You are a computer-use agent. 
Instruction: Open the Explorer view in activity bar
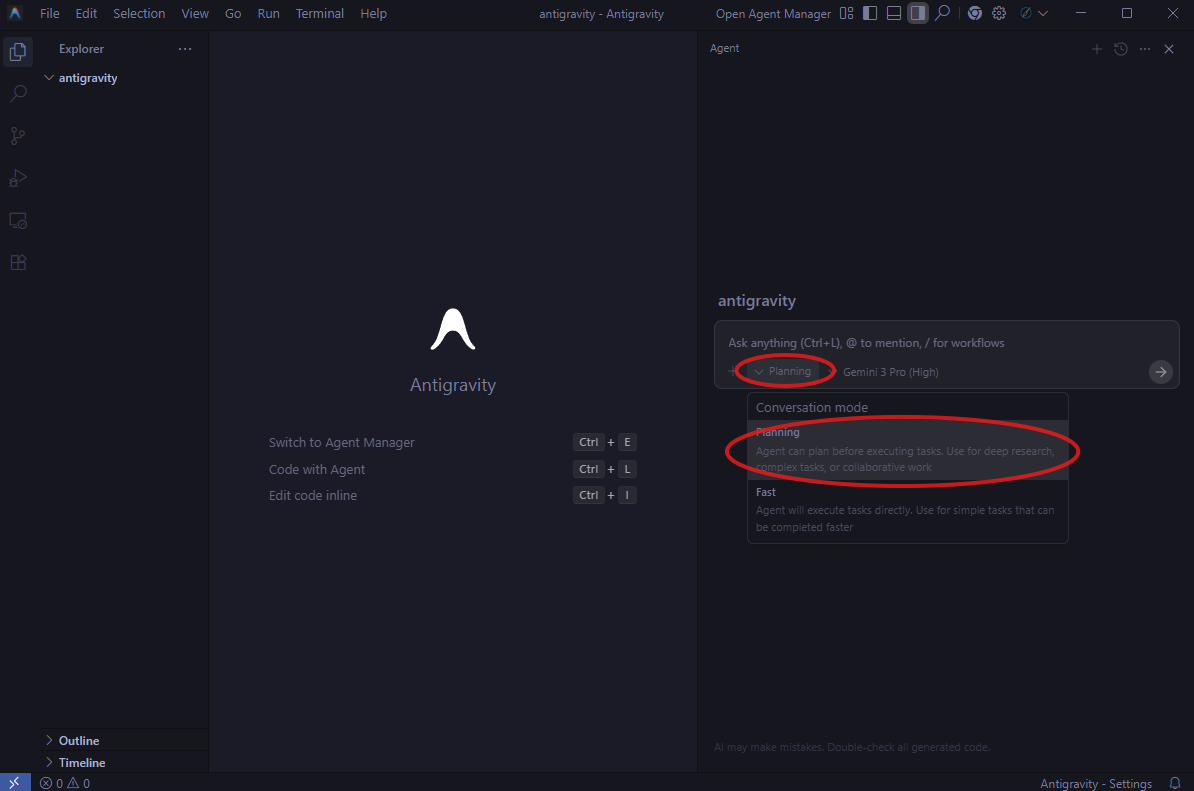click(x=18, y=52)
